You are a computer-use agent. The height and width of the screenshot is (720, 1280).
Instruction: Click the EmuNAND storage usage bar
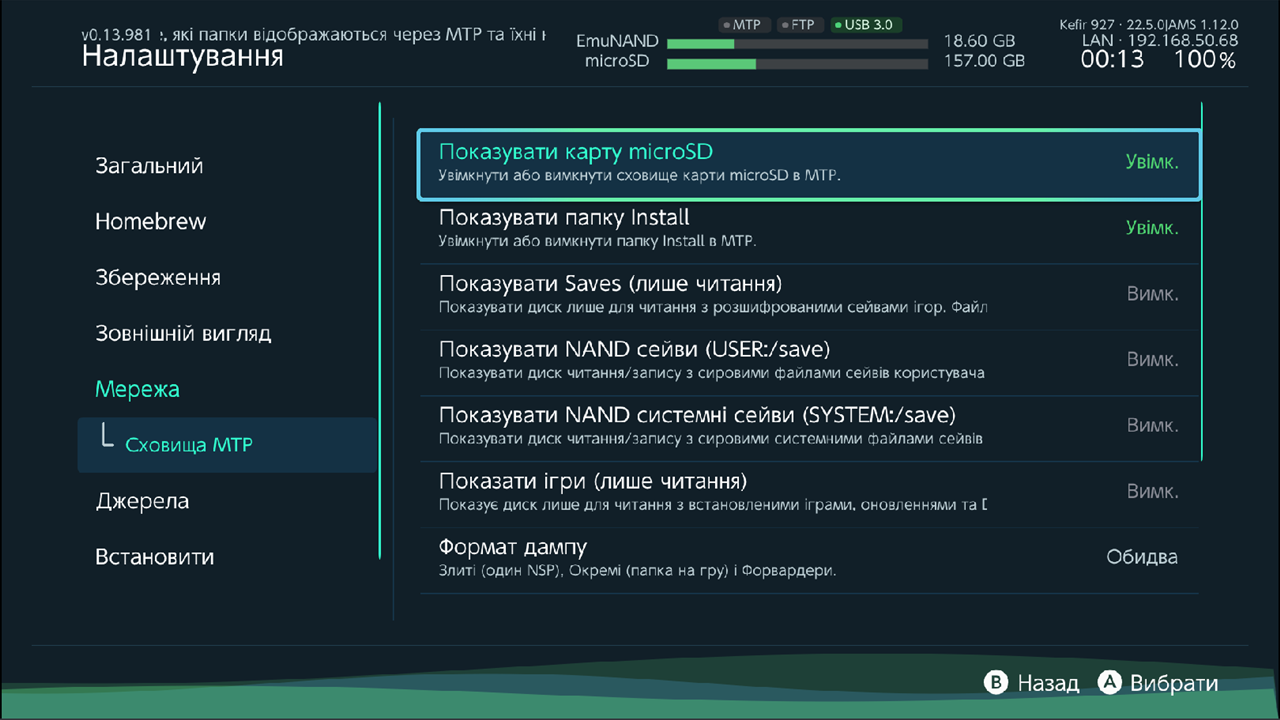pyautogui.click(x=798, y=43)
